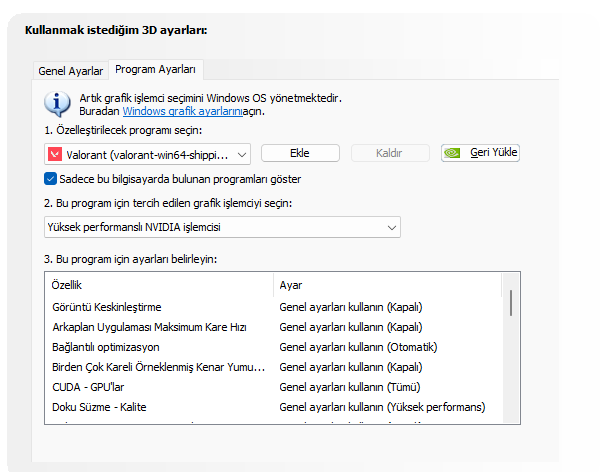Image resolution: width=610 pixels, height=472 pixels.
Task: Toggle 'Sadece bu bilgisayarda bulunan programları göster' checkbox
Action: tap(51, 179)
